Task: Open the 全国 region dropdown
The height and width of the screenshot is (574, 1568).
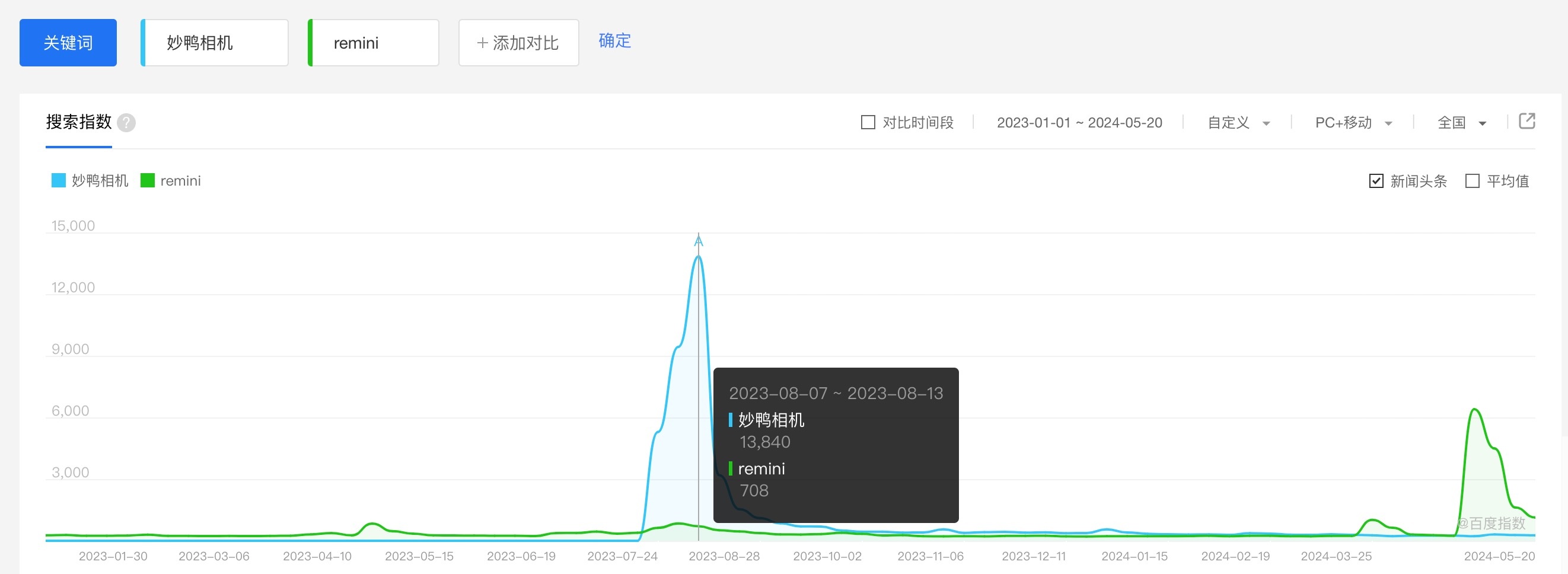Action: click(1461, 123)
